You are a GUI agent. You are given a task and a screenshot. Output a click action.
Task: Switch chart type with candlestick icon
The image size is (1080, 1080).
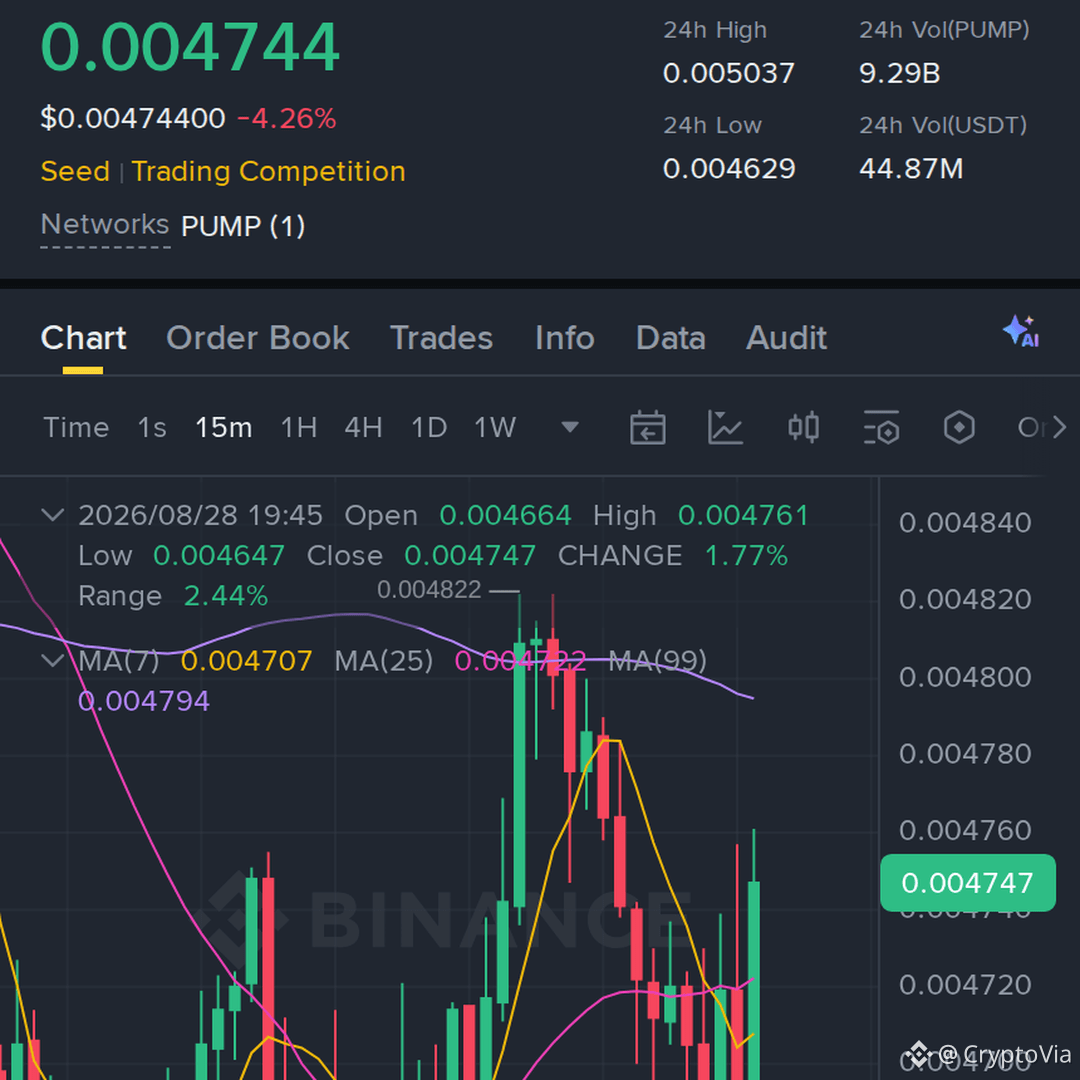[804, 428]
